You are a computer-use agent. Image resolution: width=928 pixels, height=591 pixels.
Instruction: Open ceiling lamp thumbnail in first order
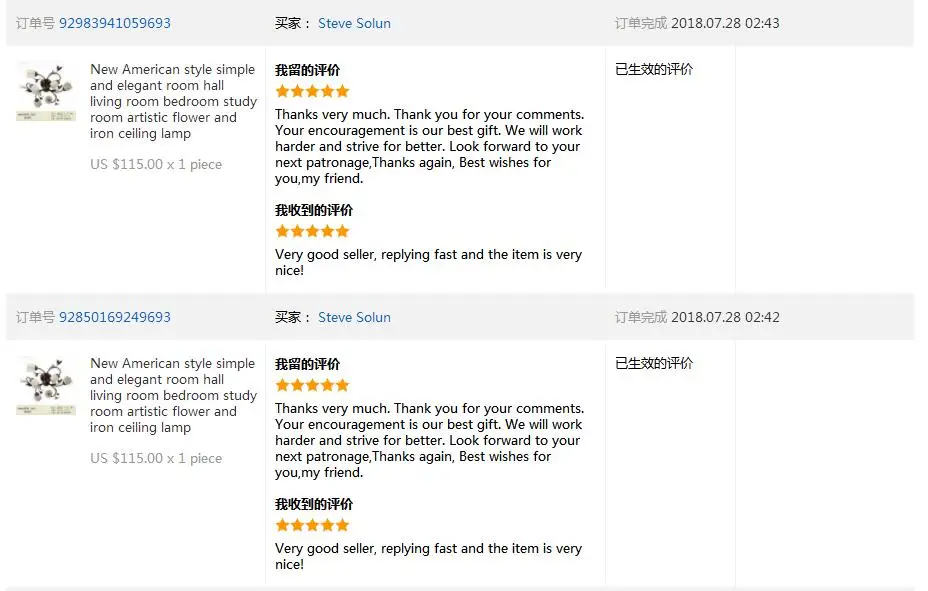(x=46, y=92)
